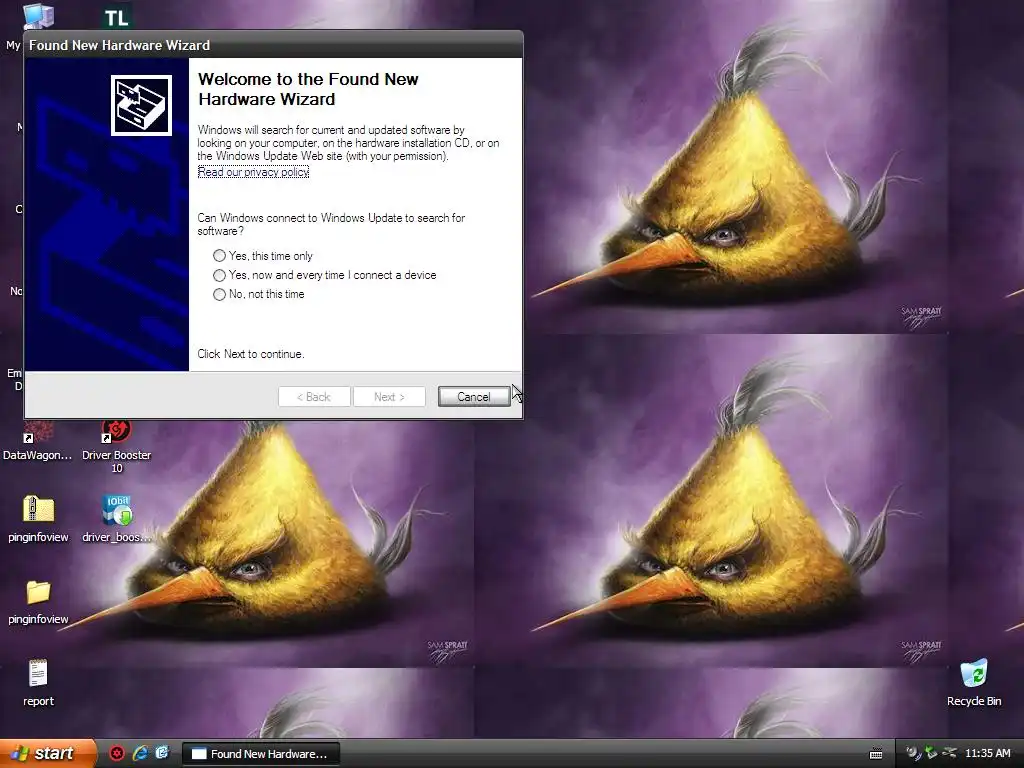The image size is (1024, 768).
Task: Click the 'Click Next to continue.' text
Action: click(251, 354)
